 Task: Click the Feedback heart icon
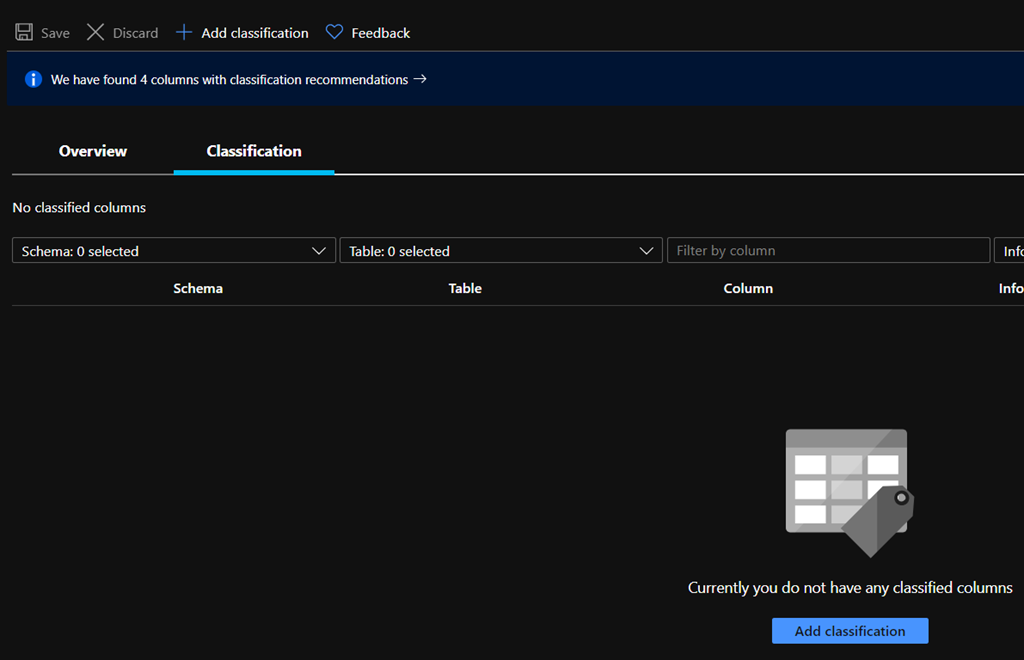[x=334, y=32]
